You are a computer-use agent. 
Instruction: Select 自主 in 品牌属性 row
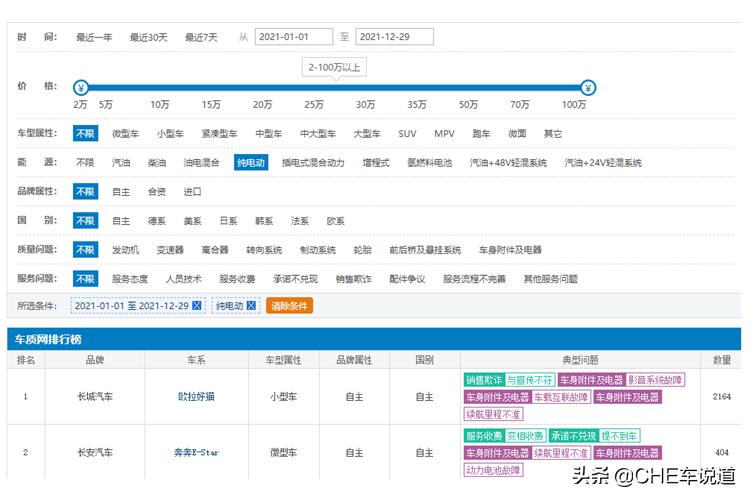pos(121,192)
